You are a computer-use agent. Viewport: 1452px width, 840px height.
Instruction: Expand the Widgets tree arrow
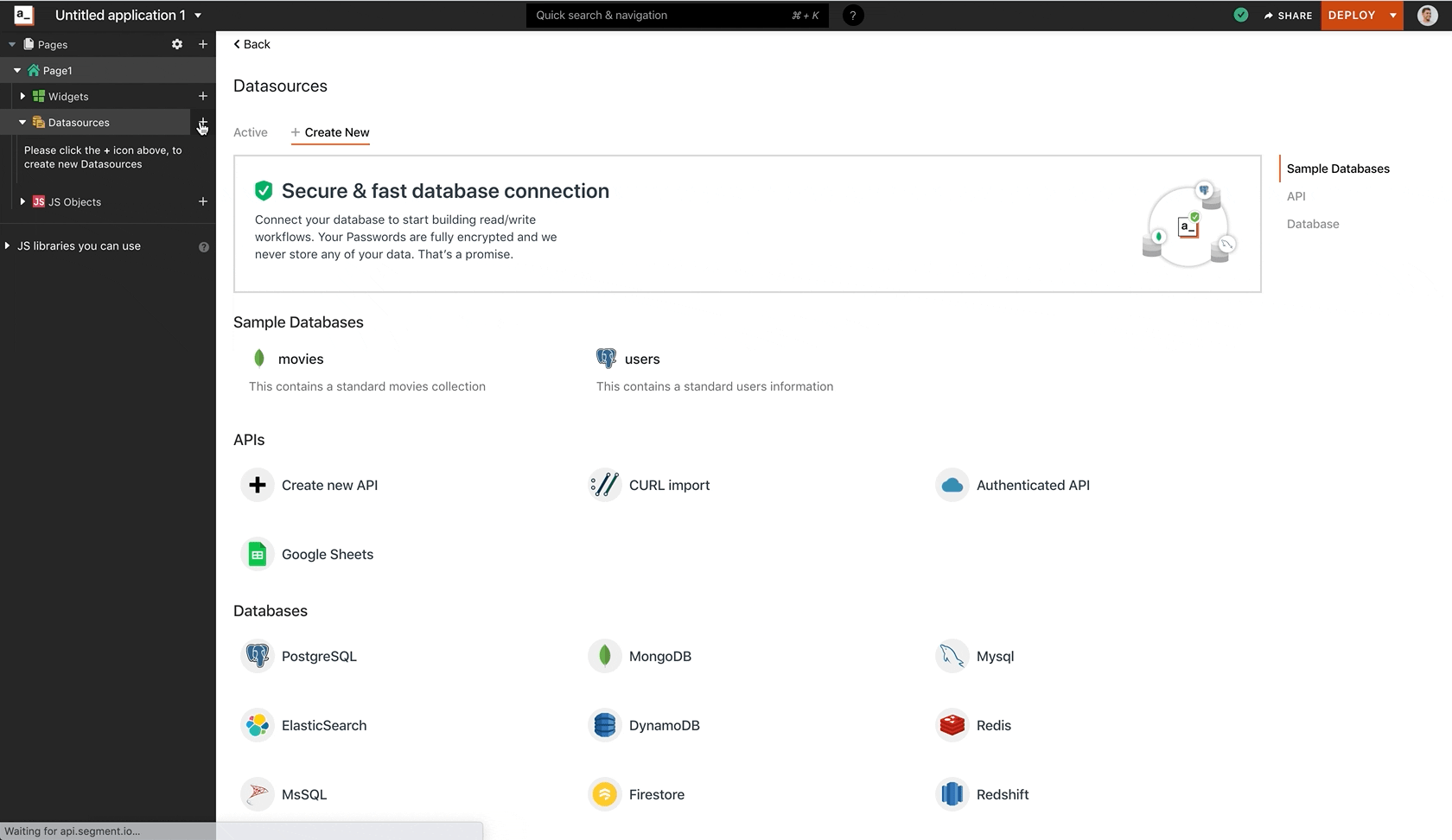pos(22,96)
